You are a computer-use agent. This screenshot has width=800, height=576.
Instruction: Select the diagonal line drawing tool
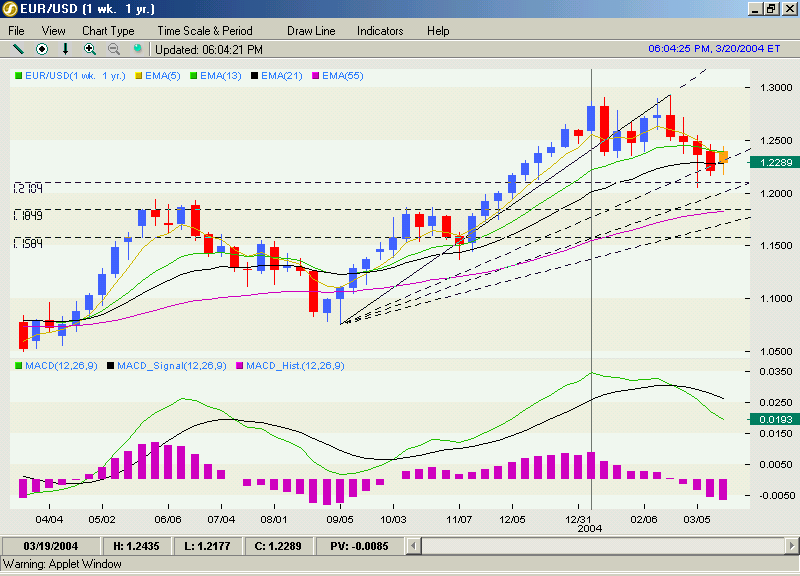click(x=17, y=48)
